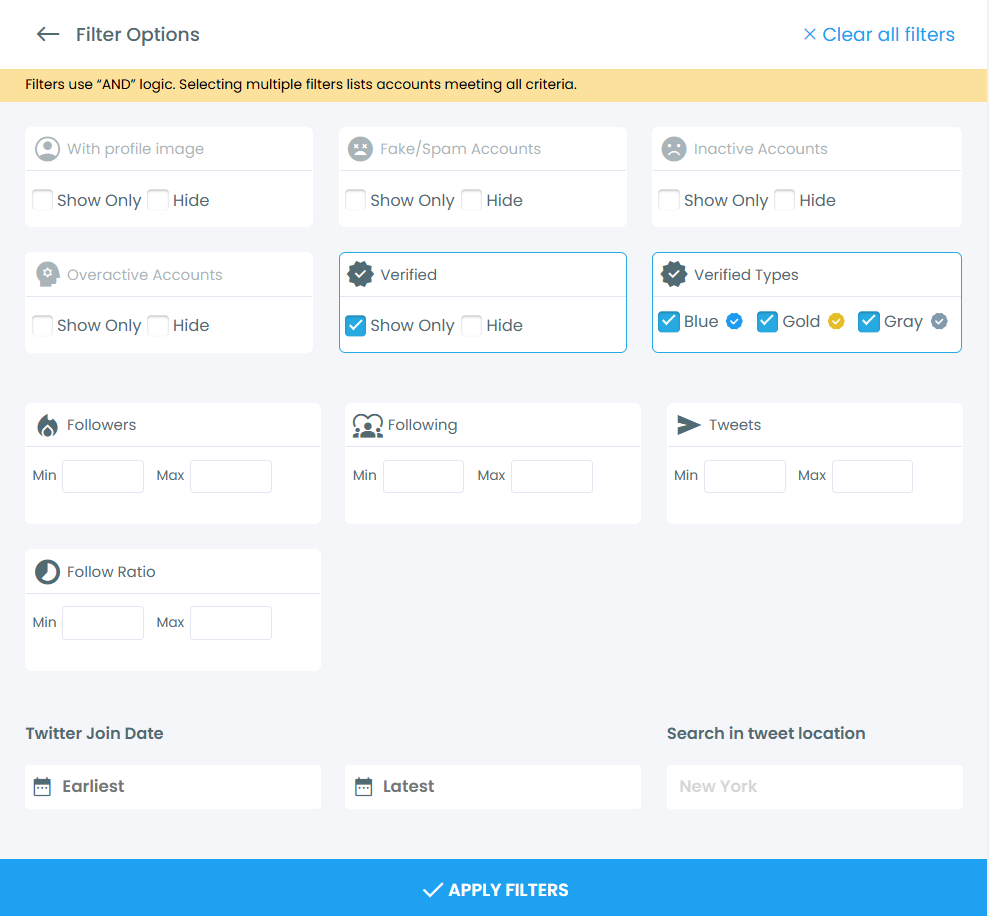Check Show Only for With profile image
The image size is (989, 916).
[x=42, y=200]
